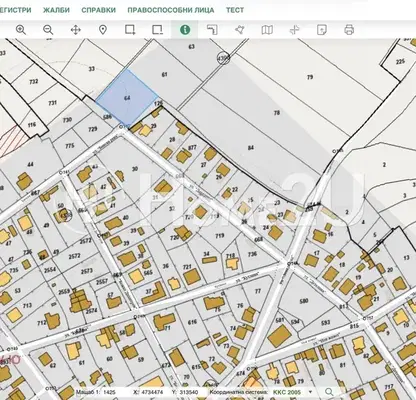Click parcel number 77 on map

258,291
